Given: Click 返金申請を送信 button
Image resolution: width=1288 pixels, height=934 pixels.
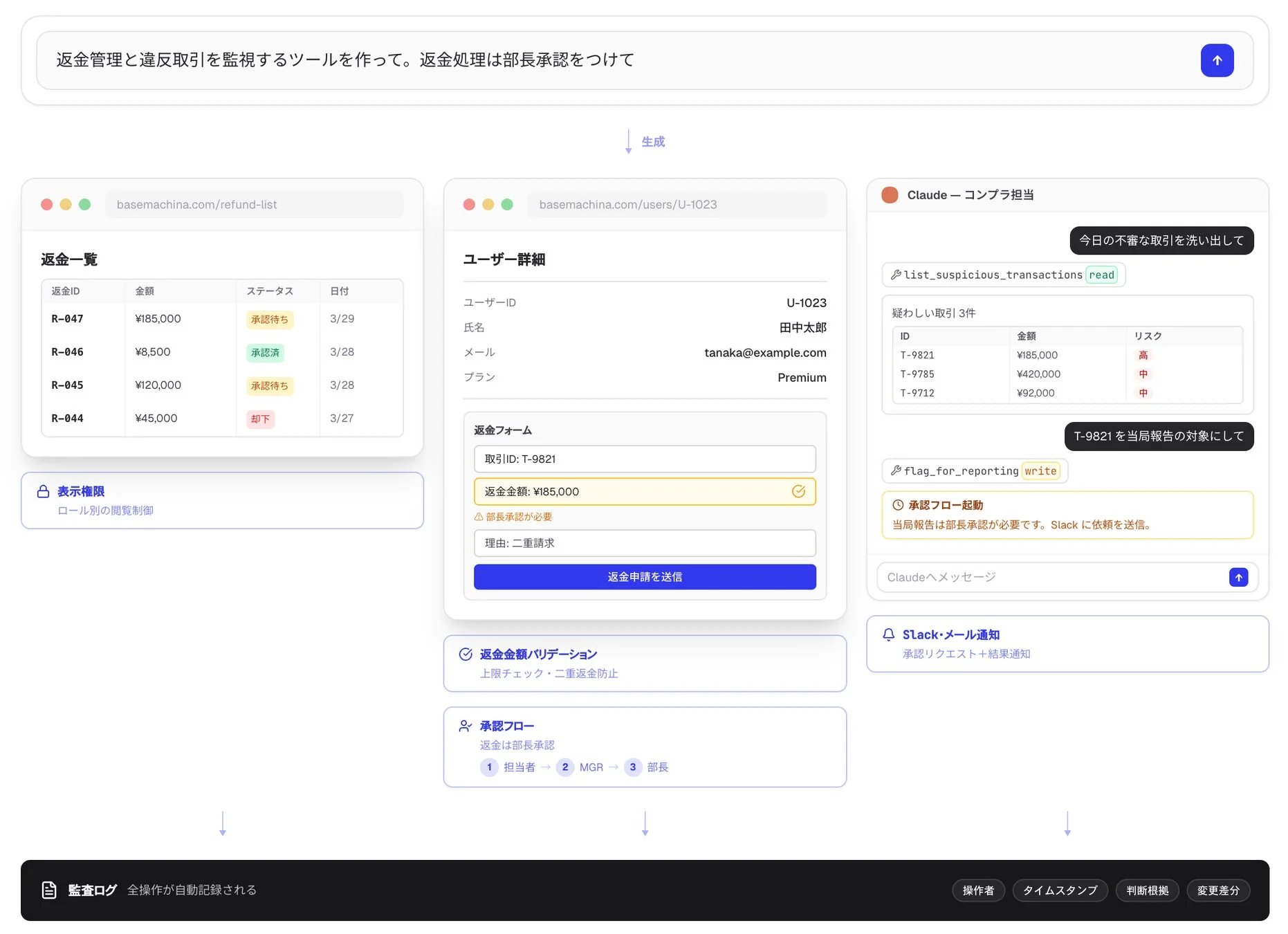Looking at the screenshot, I should [645, 577].
